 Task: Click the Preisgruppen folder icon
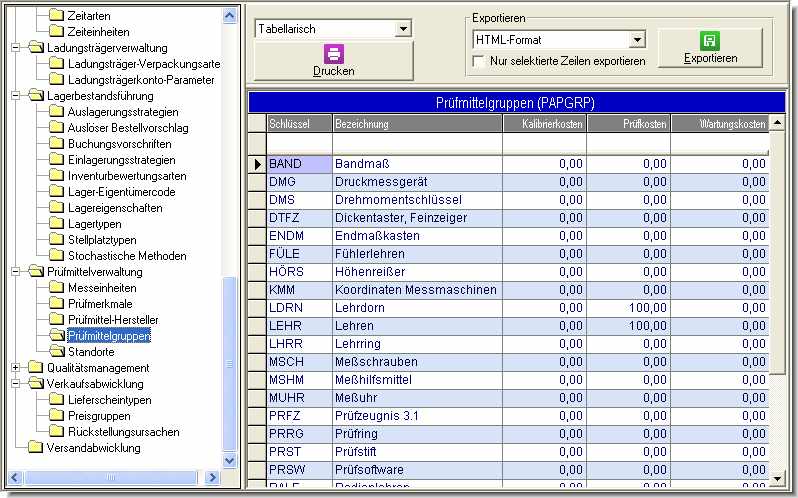(x=57, y=416)
